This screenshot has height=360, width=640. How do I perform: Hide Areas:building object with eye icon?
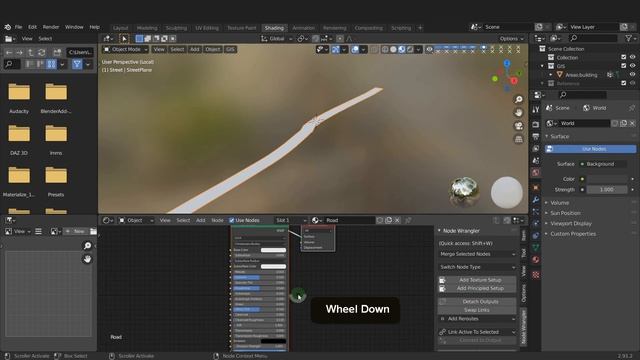(x=632, y=75)
